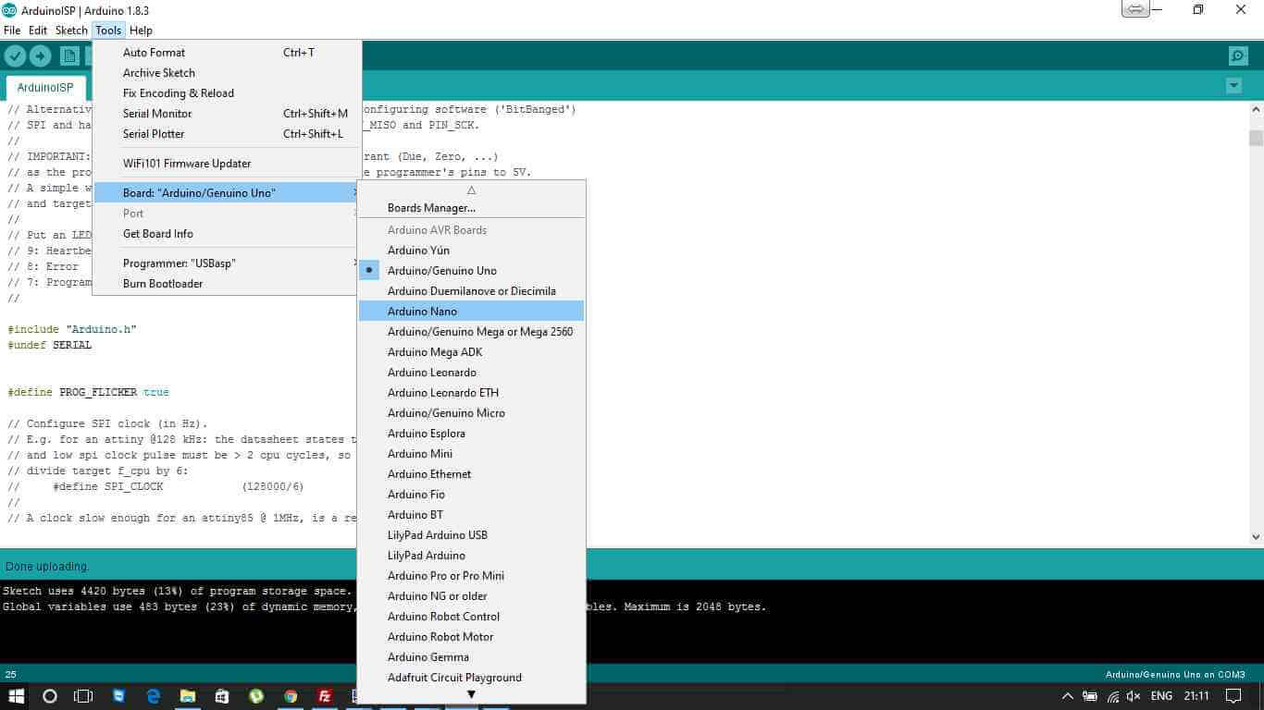Open the File menu
The height and width of the screenshot is (710, 1264).
(x=12, y=31)
